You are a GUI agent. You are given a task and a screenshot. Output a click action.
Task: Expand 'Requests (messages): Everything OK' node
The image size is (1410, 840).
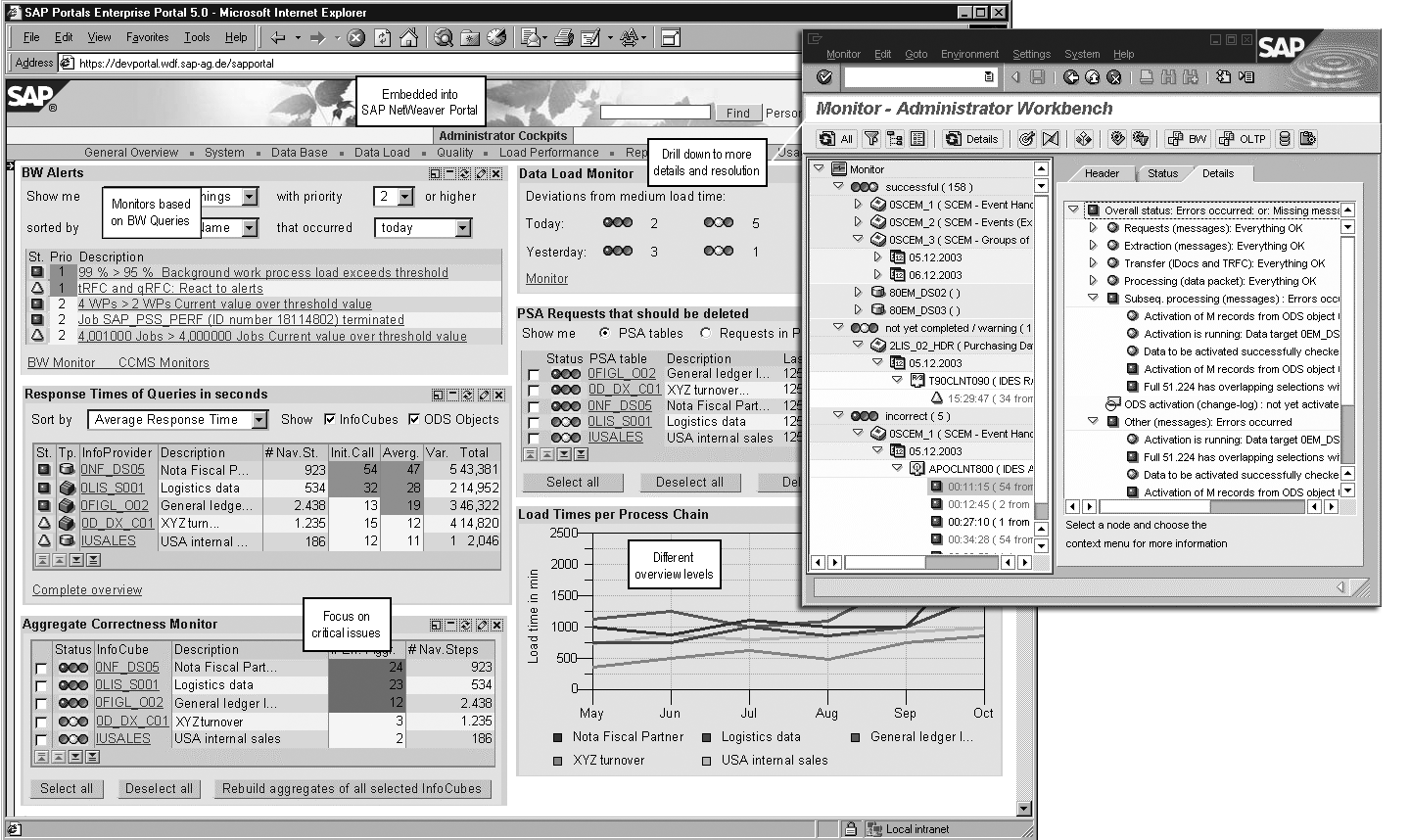1094,228
